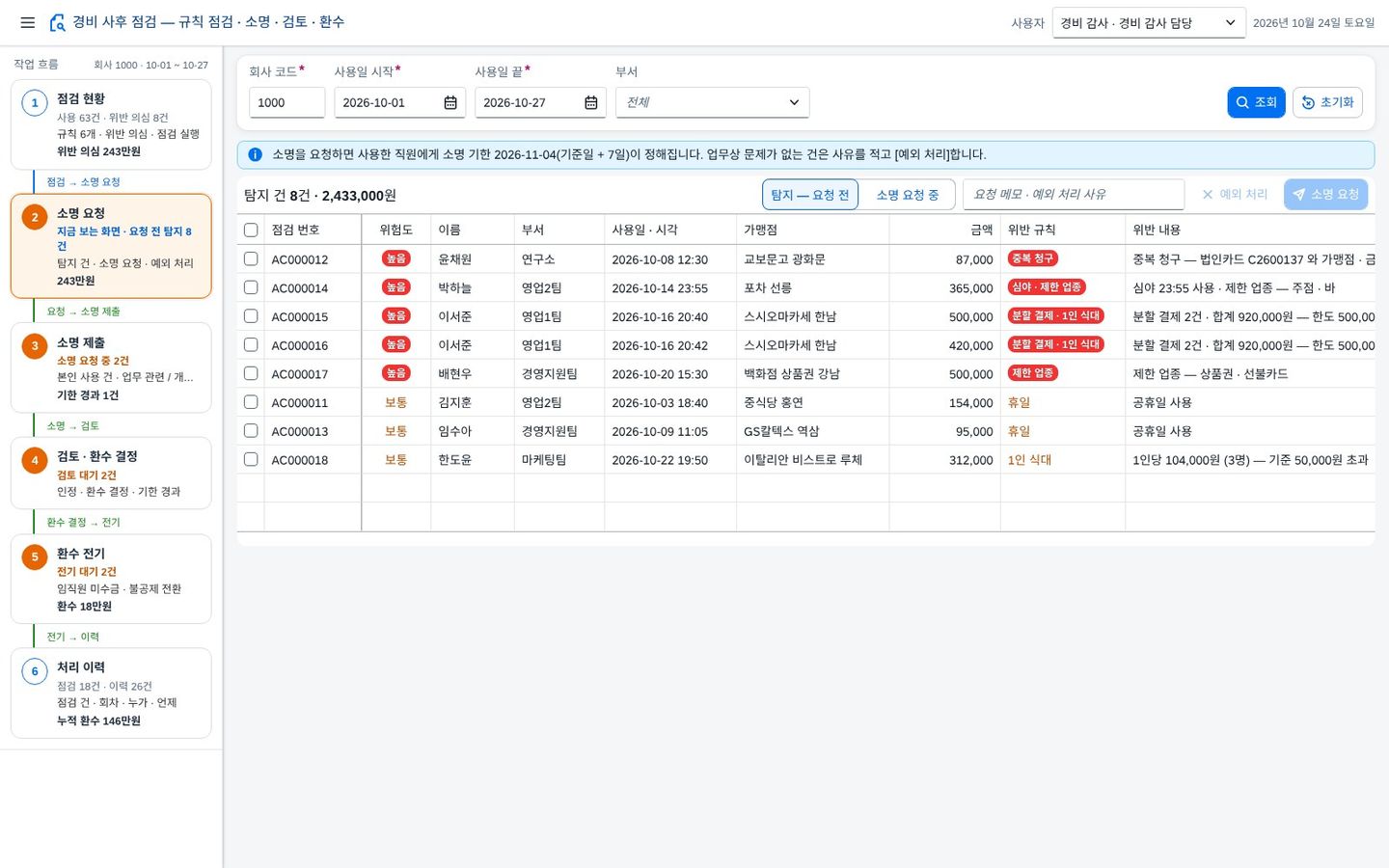Click the 심야 · 제한 업종 rule tag
This screenshot has height=868, width=1389.
pyautogui.click(x=1047, y=287)
